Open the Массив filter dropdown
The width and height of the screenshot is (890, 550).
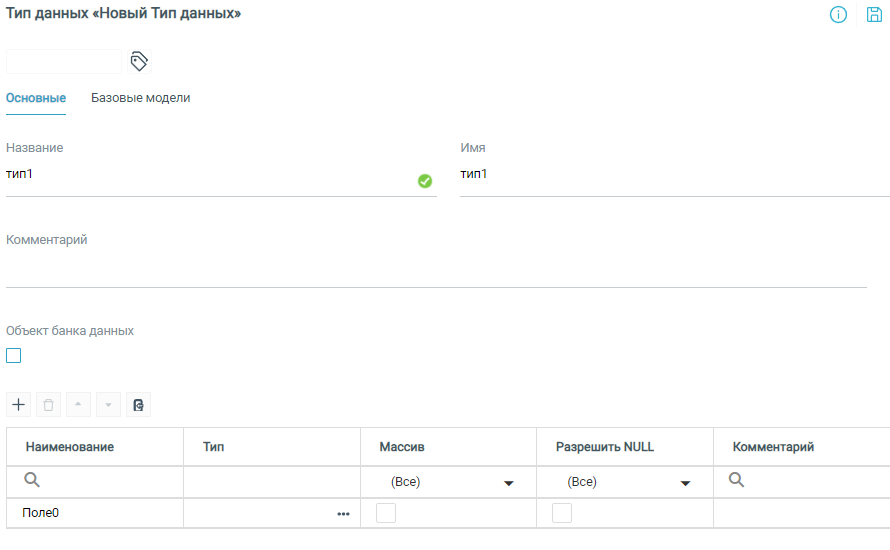[x=508, y=482]
